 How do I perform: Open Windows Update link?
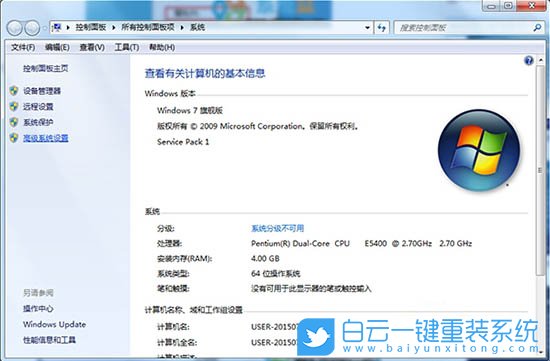tap(54, 324)
